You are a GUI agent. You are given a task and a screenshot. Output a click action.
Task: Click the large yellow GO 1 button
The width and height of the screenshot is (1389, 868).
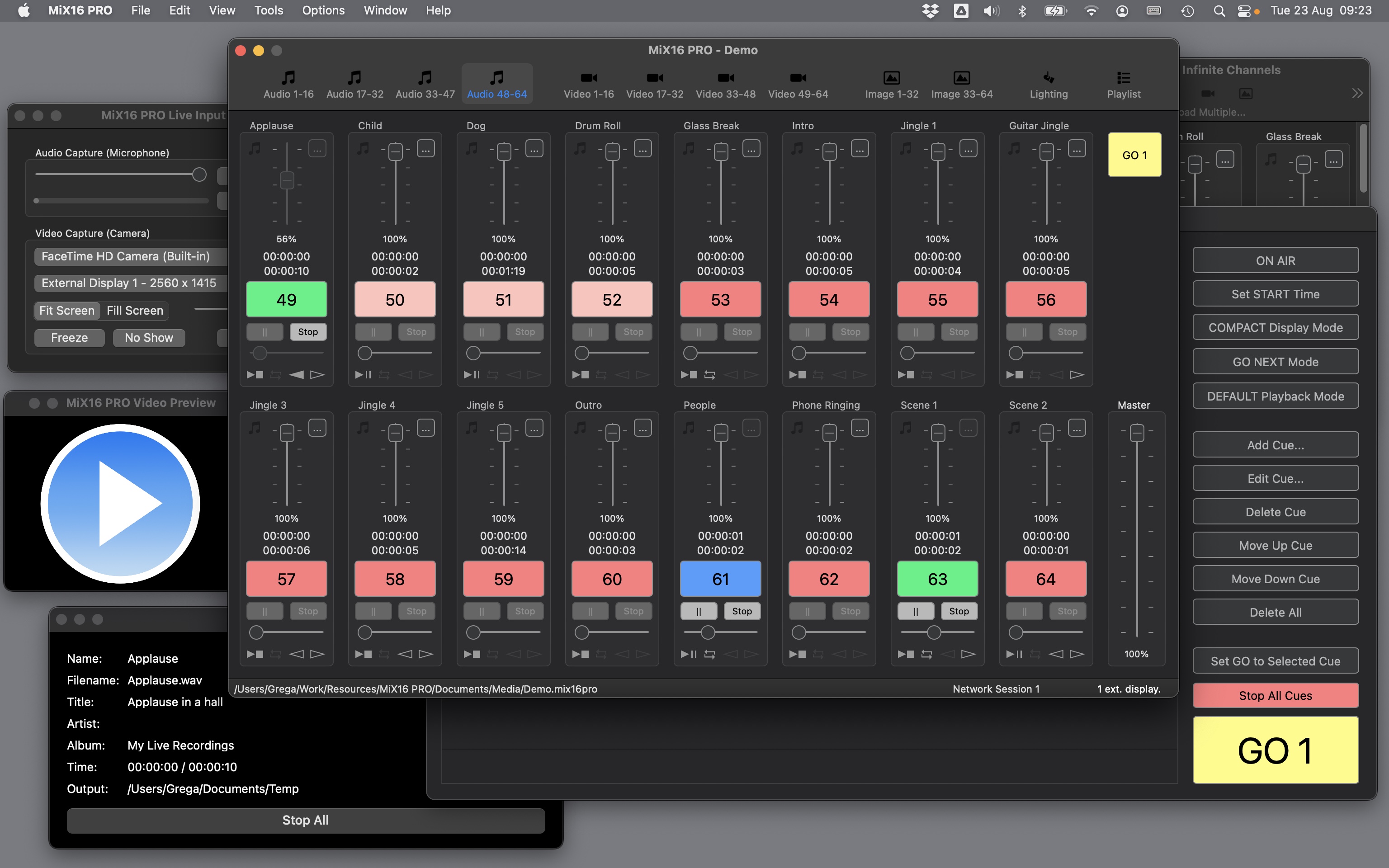click(x=1276, y=750)
